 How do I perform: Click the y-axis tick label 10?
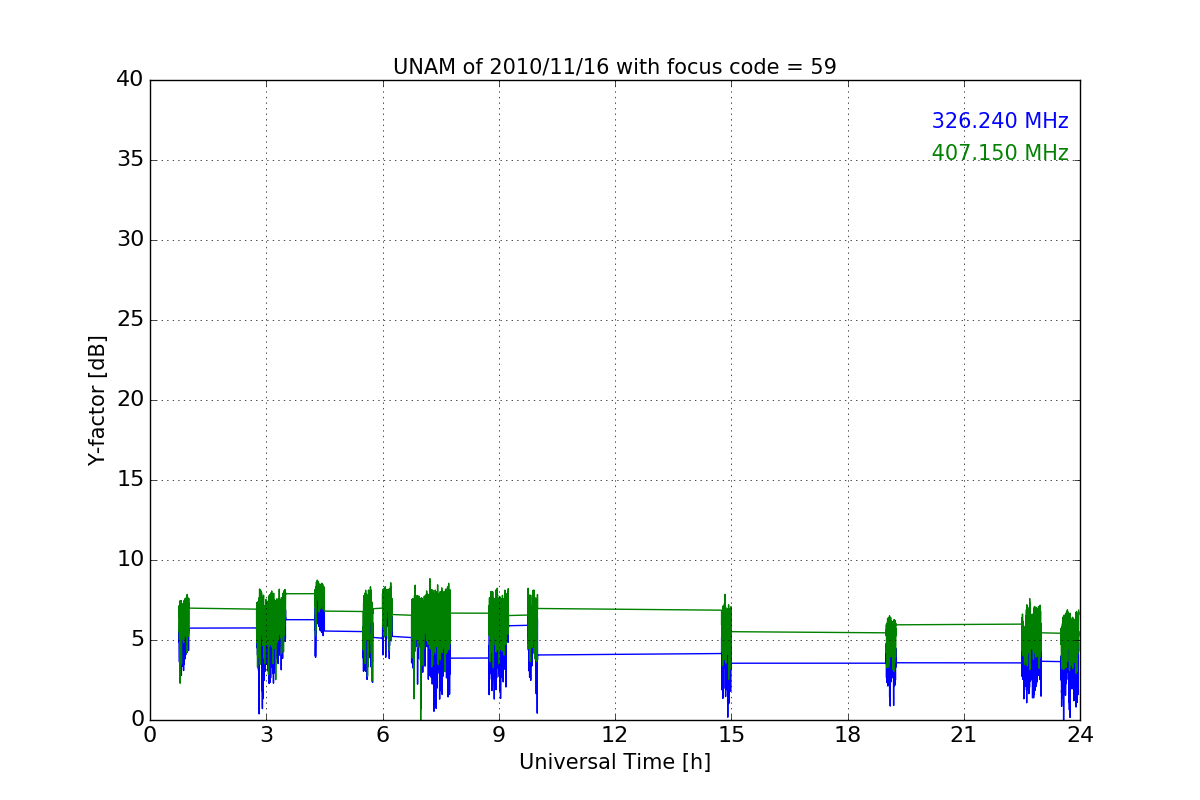130,560
